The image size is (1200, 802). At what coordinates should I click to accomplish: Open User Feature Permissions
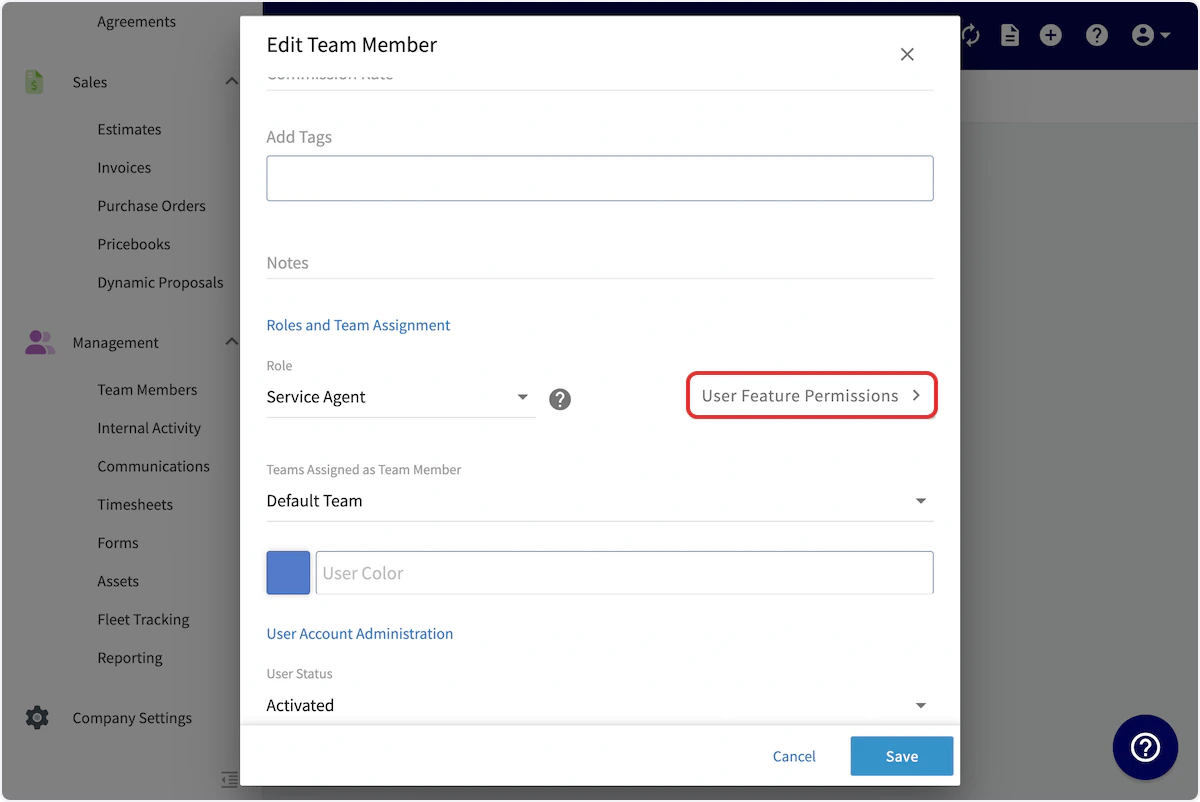[x=811, y=395]
